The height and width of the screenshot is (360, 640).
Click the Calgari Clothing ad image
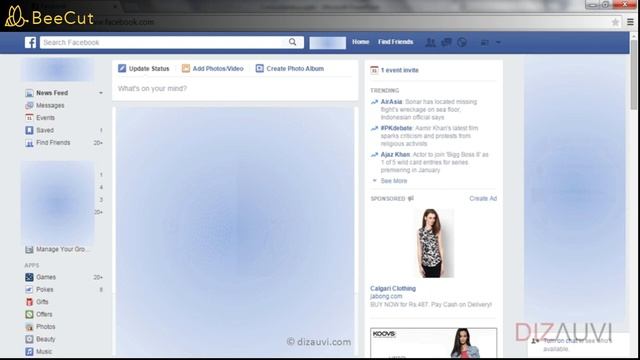(433, 243)
